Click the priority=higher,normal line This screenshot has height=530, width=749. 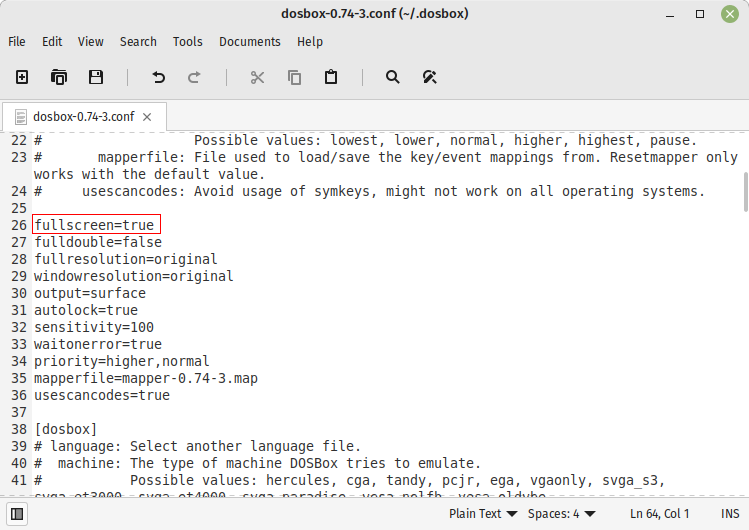tap(122, 361)
